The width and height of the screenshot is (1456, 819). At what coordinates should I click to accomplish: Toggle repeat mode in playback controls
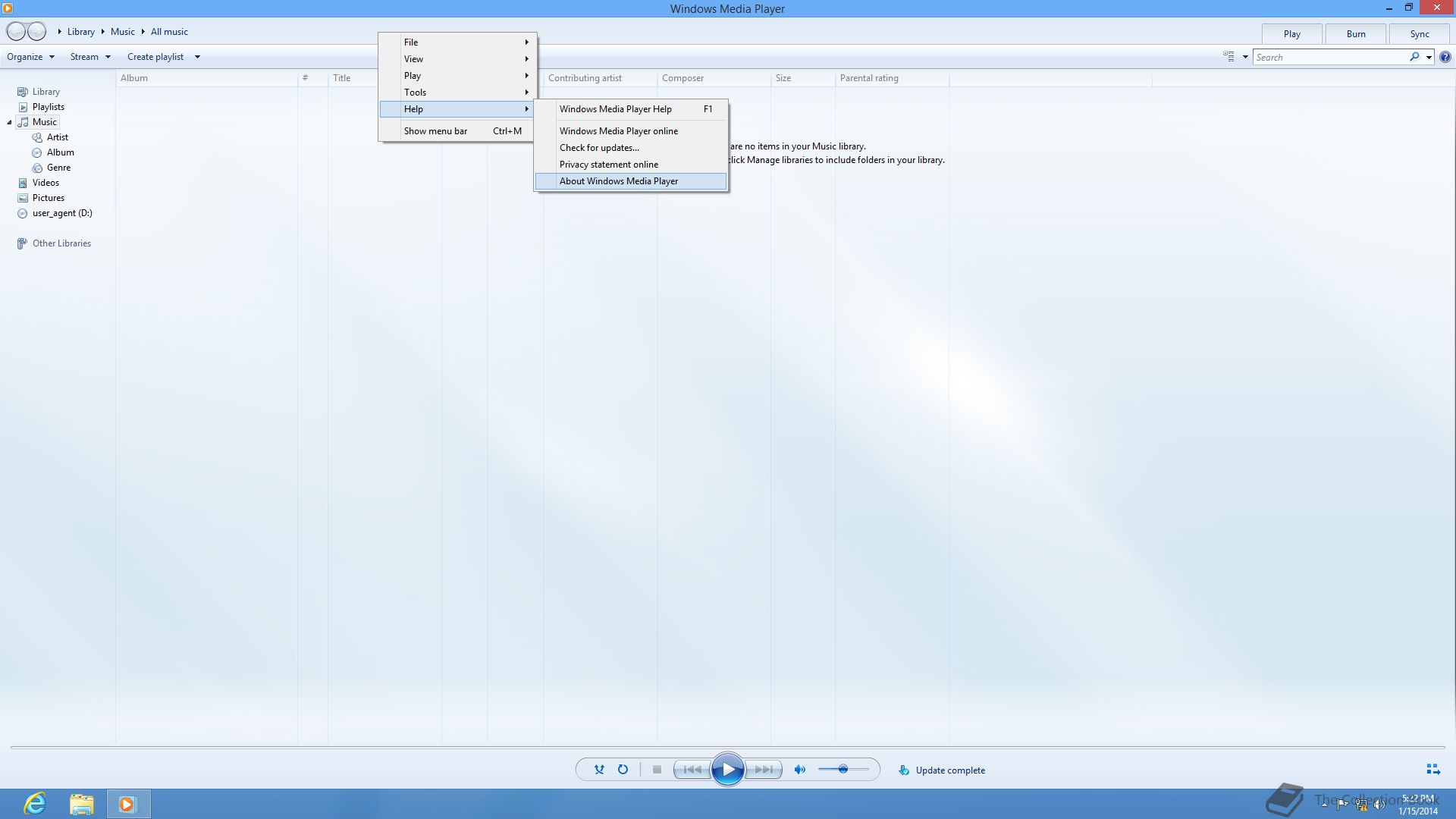[623, 770]
